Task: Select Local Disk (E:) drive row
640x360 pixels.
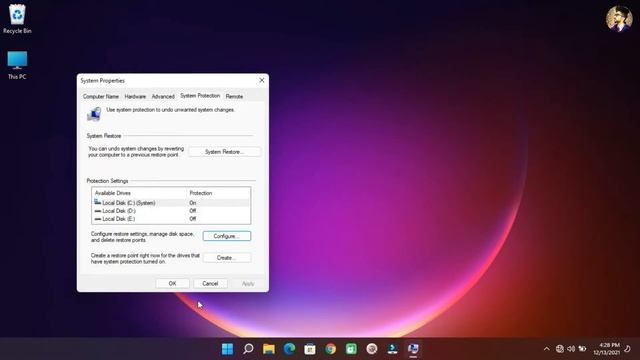Action: click(x=171, y=219)
